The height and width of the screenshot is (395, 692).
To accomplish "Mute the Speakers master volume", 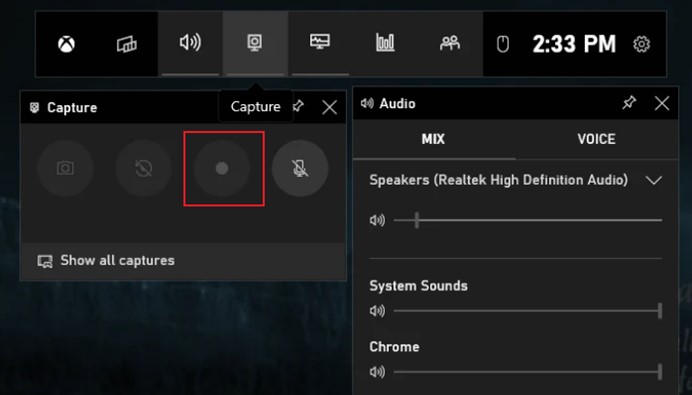I will (x=377, y=220).
